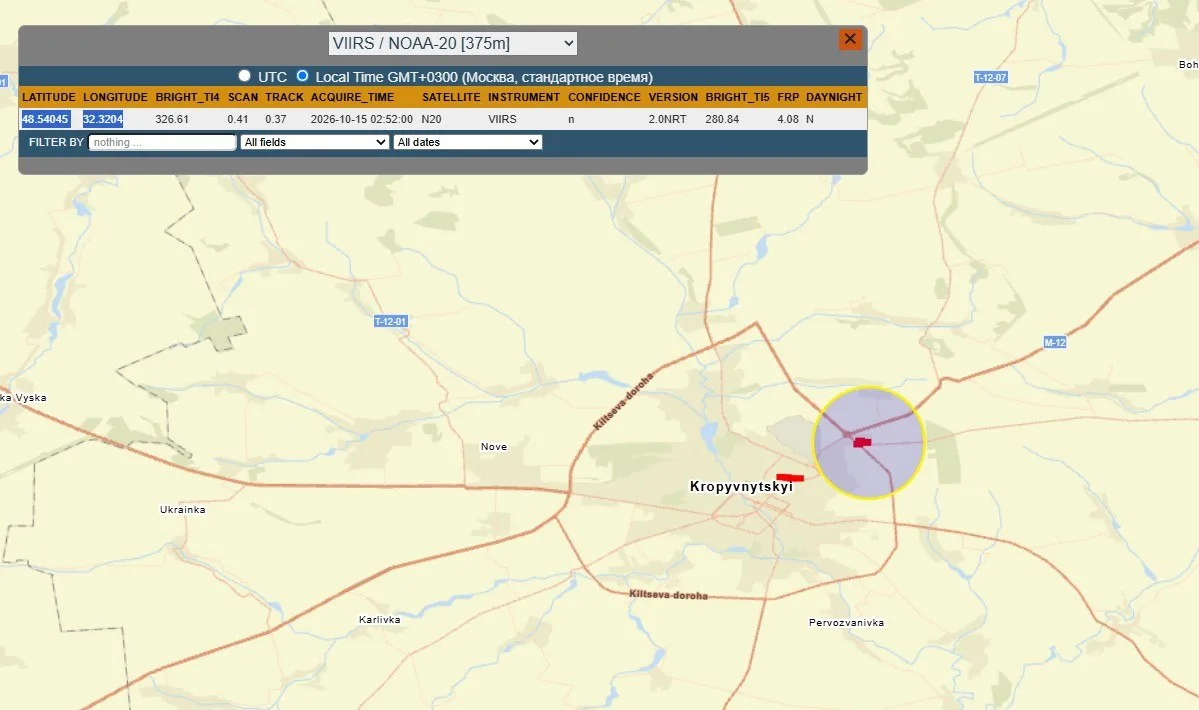Click the red fire marker above Kropyvnytskyi label

tap(790, 478)
